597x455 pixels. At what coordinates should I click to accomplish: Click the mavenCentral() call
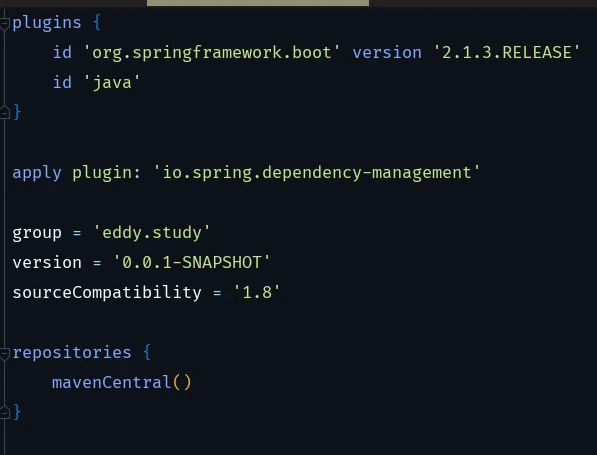pos(122,383)
